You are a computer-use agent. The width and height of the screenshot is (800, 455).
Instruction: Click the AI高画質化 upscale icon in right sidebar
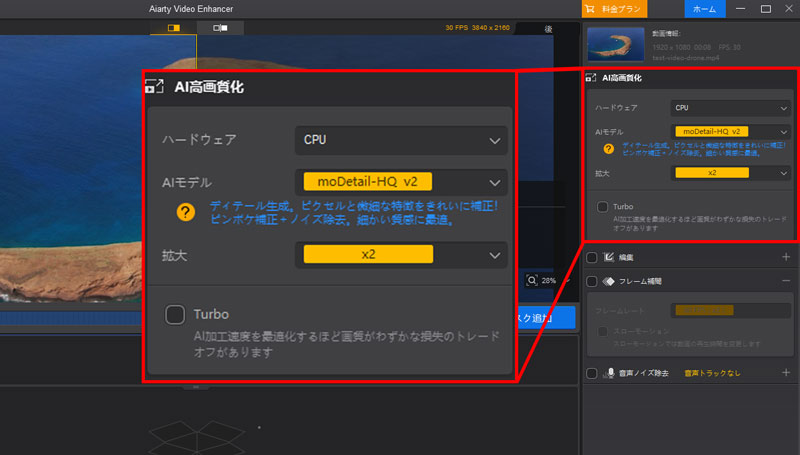pos(591,78)
